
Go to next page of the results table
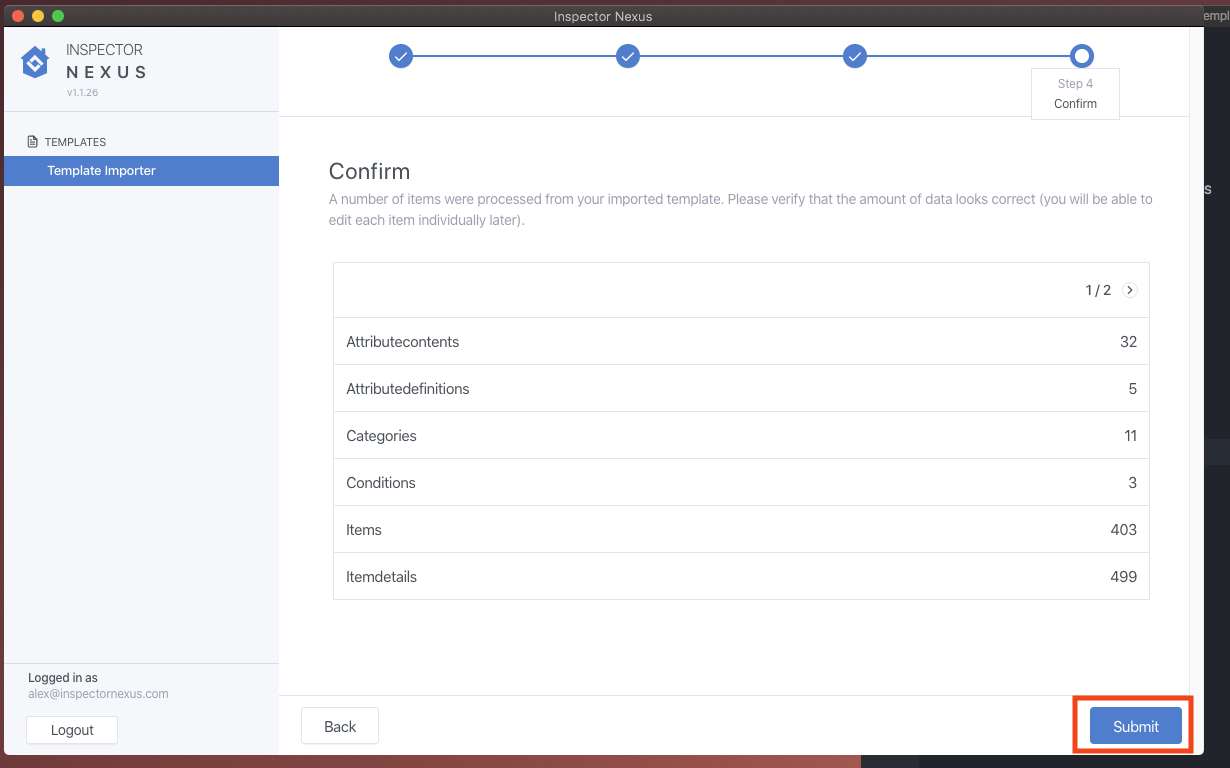pos(1129,290)
